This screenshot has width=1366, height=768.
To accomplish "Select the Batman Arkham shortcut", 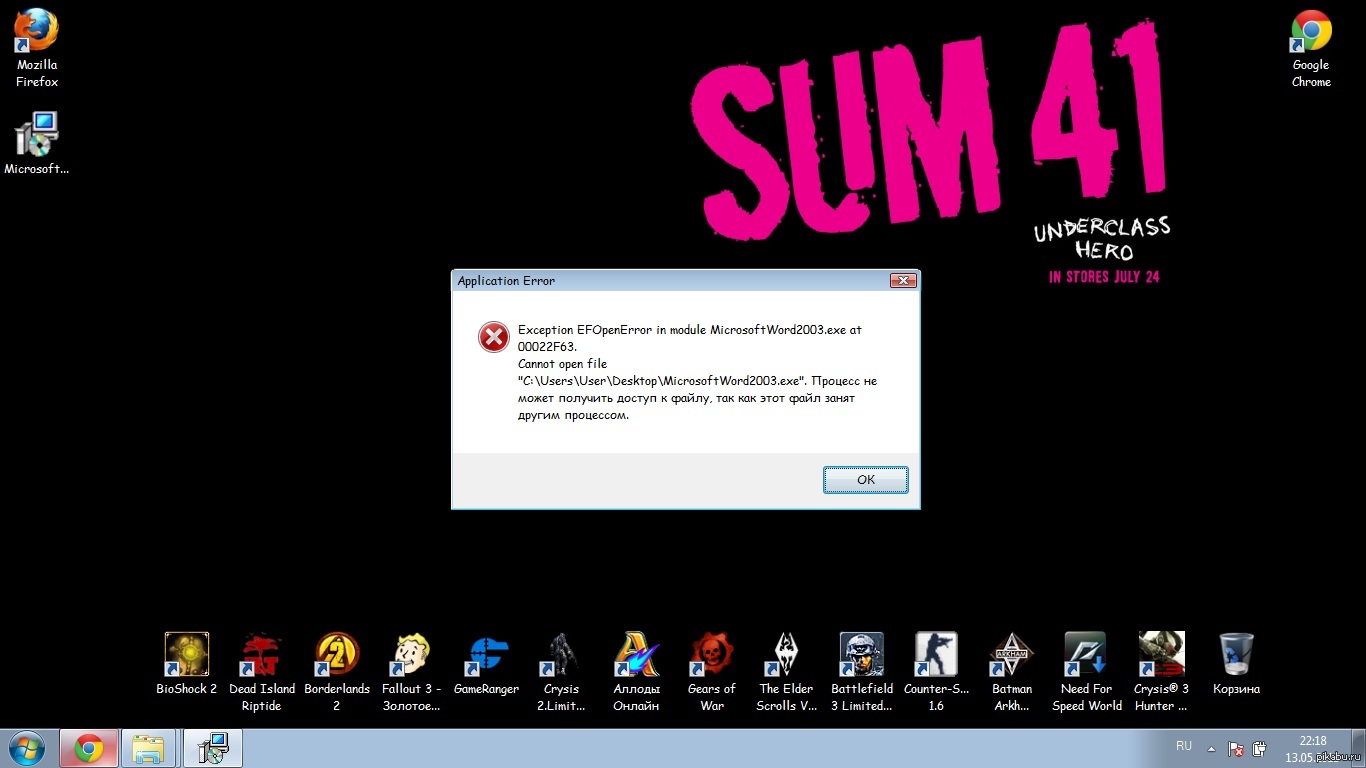I will [x=1012, y=672].
